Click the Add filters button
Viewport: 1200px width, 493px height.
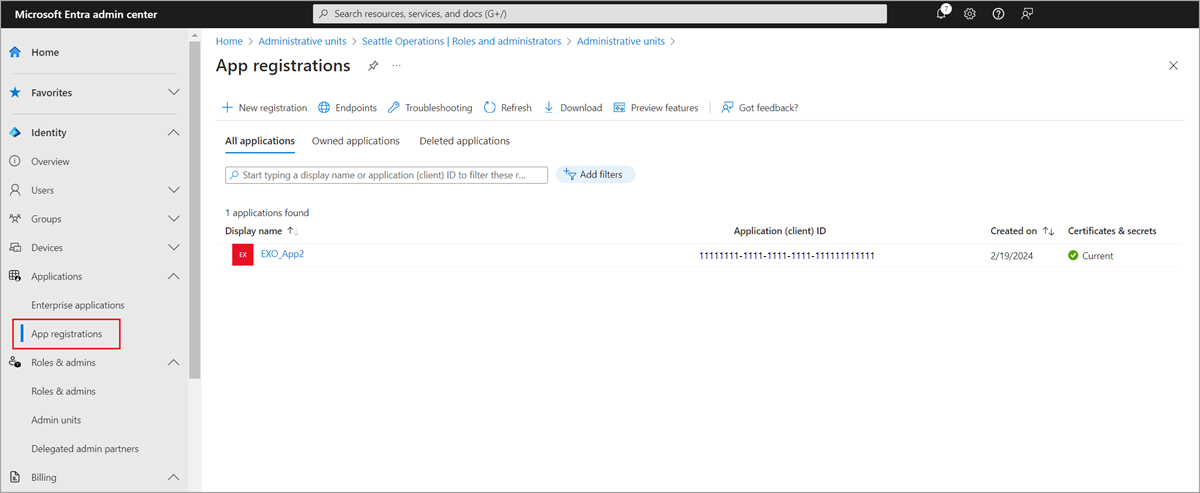(x=595, y=174)
